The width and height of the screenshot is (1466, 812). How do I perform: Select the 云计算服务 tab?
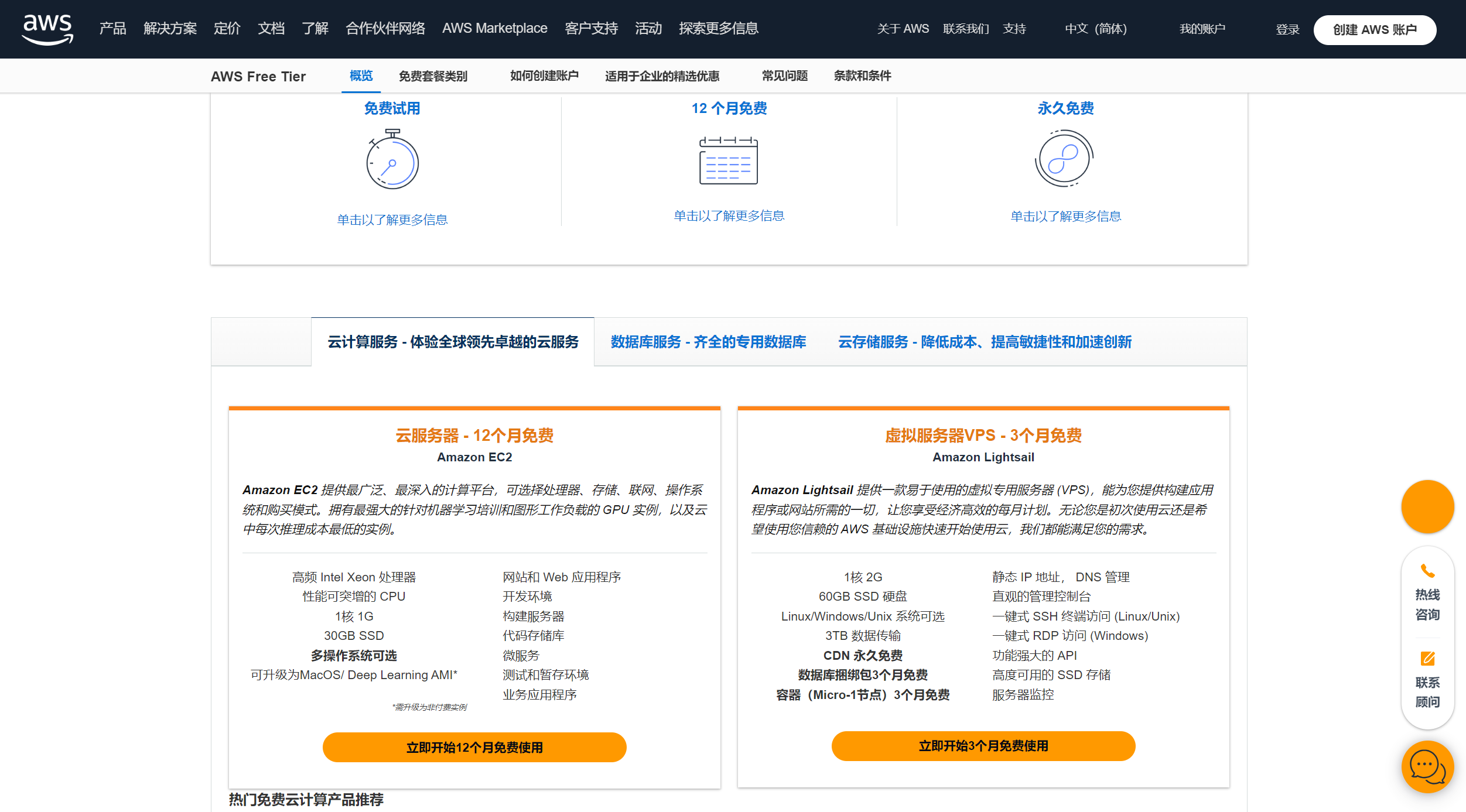[x=453, y=342]
